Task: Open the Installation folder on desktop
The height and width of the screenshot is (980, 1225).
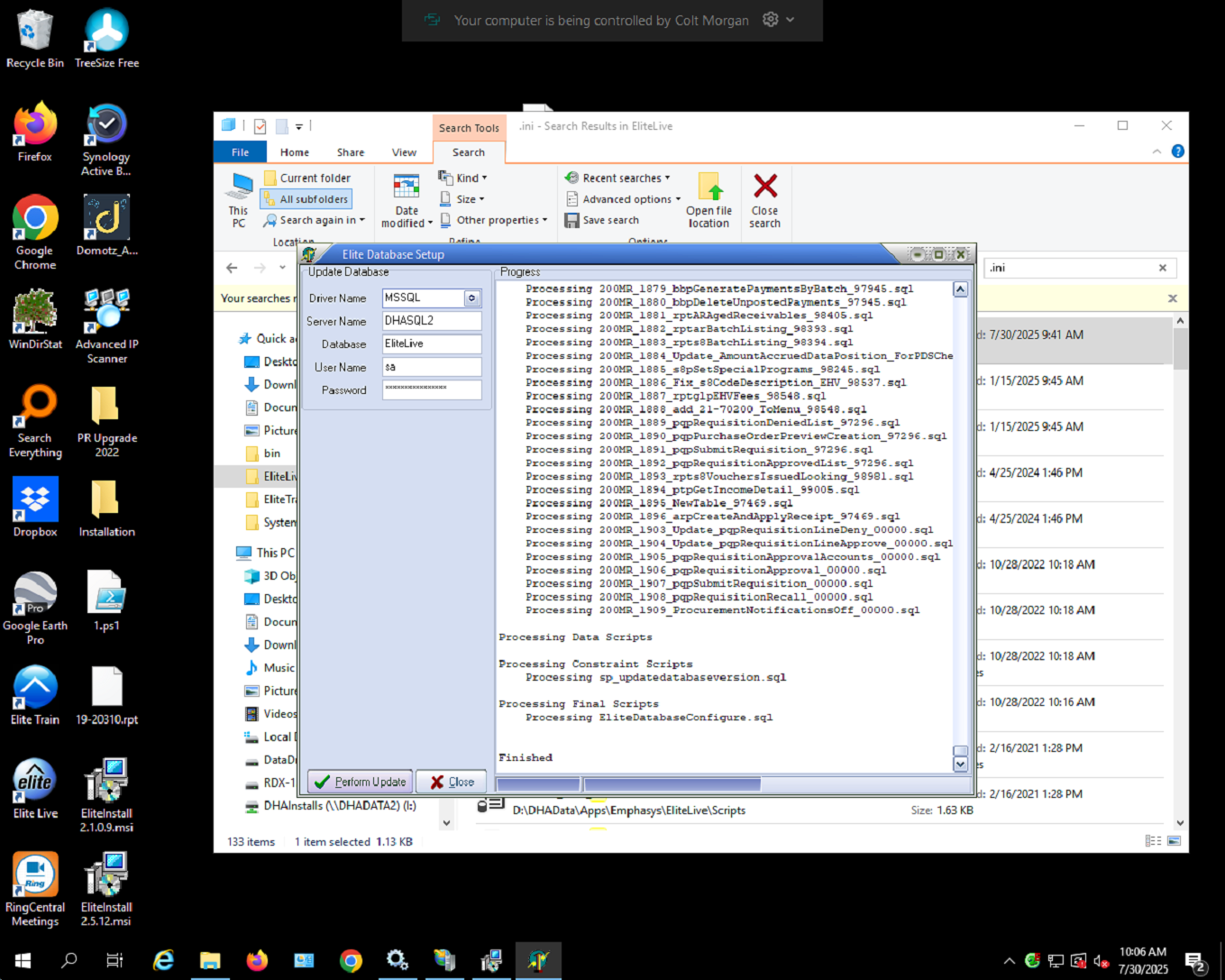Action: coord(106,508)
